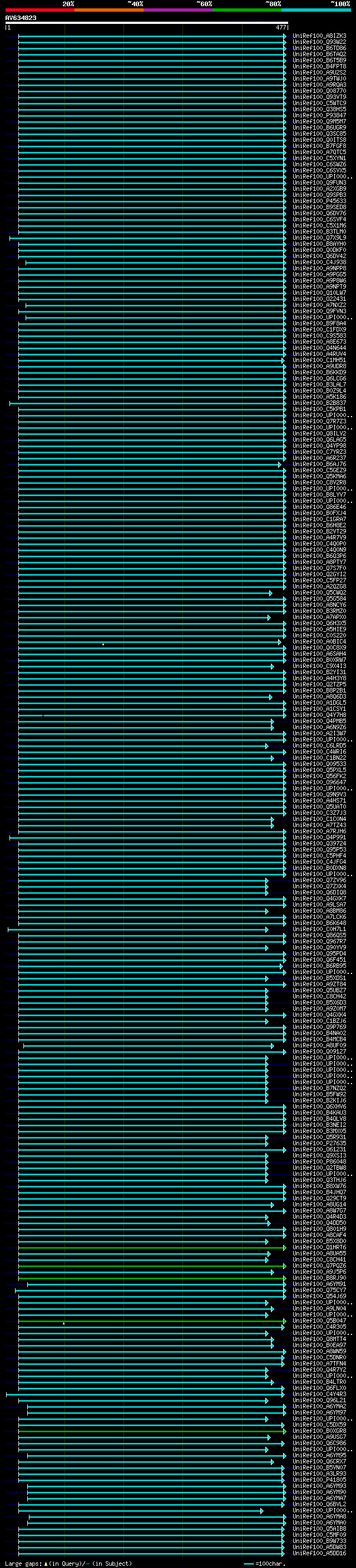The height and width of the screenshot is (1568, 356).
Task: Click hit UniRef100_C6SWZ6
Action: click(x=319, y=164)
